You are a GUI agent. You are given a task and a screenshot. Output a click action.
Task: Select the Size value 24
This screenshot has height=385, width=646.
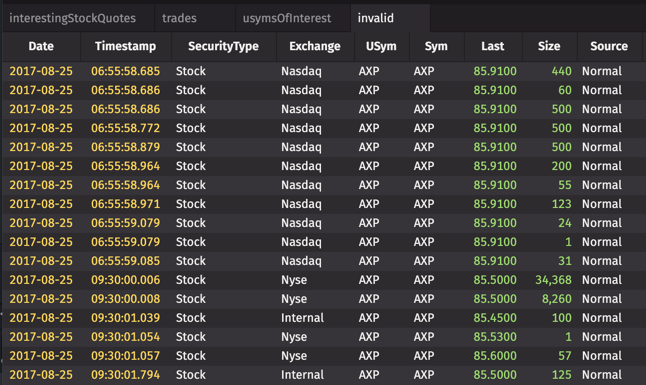[564, 223]
